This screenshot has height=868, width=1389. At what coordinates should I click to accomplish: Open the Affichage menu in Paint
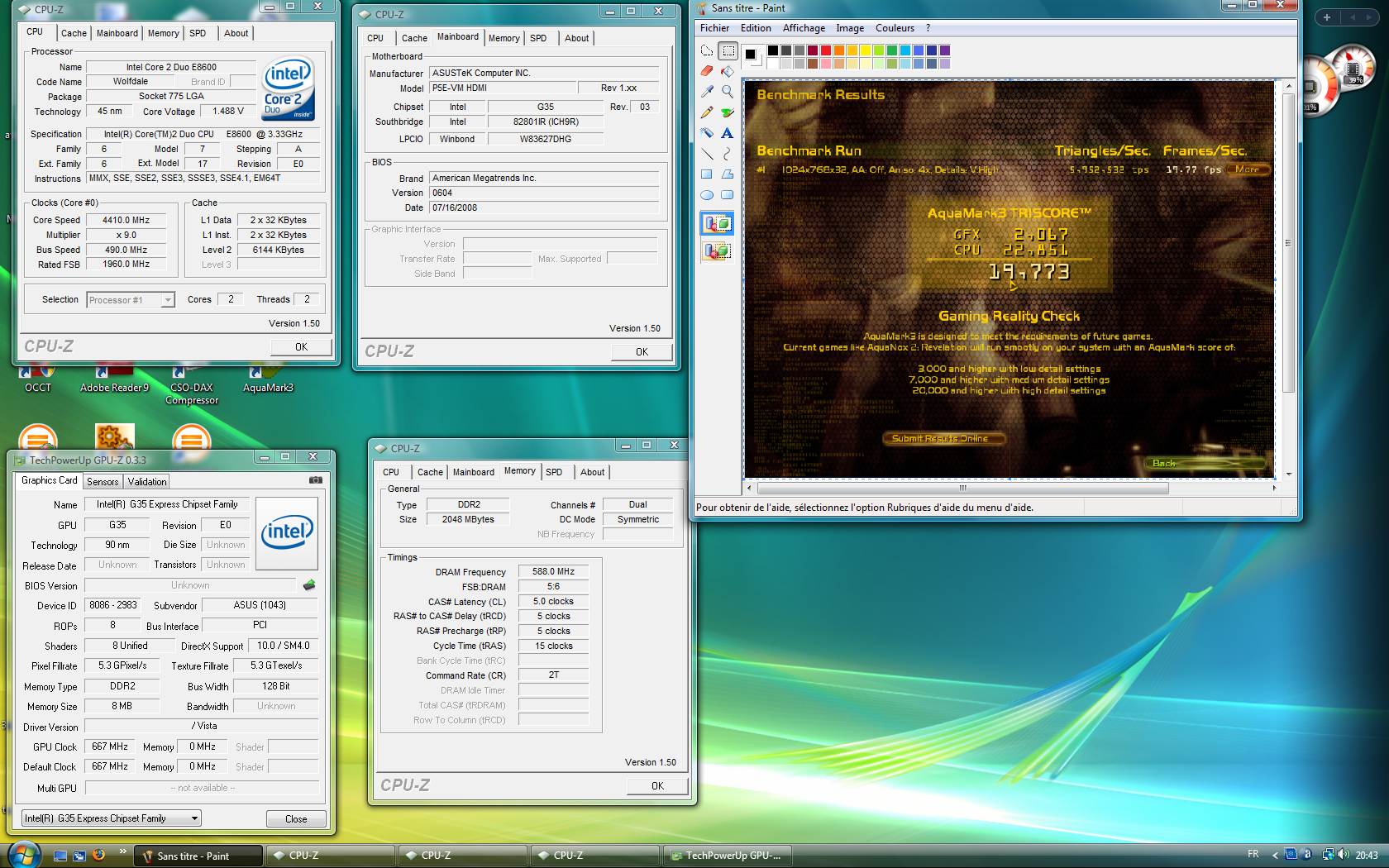804,27
